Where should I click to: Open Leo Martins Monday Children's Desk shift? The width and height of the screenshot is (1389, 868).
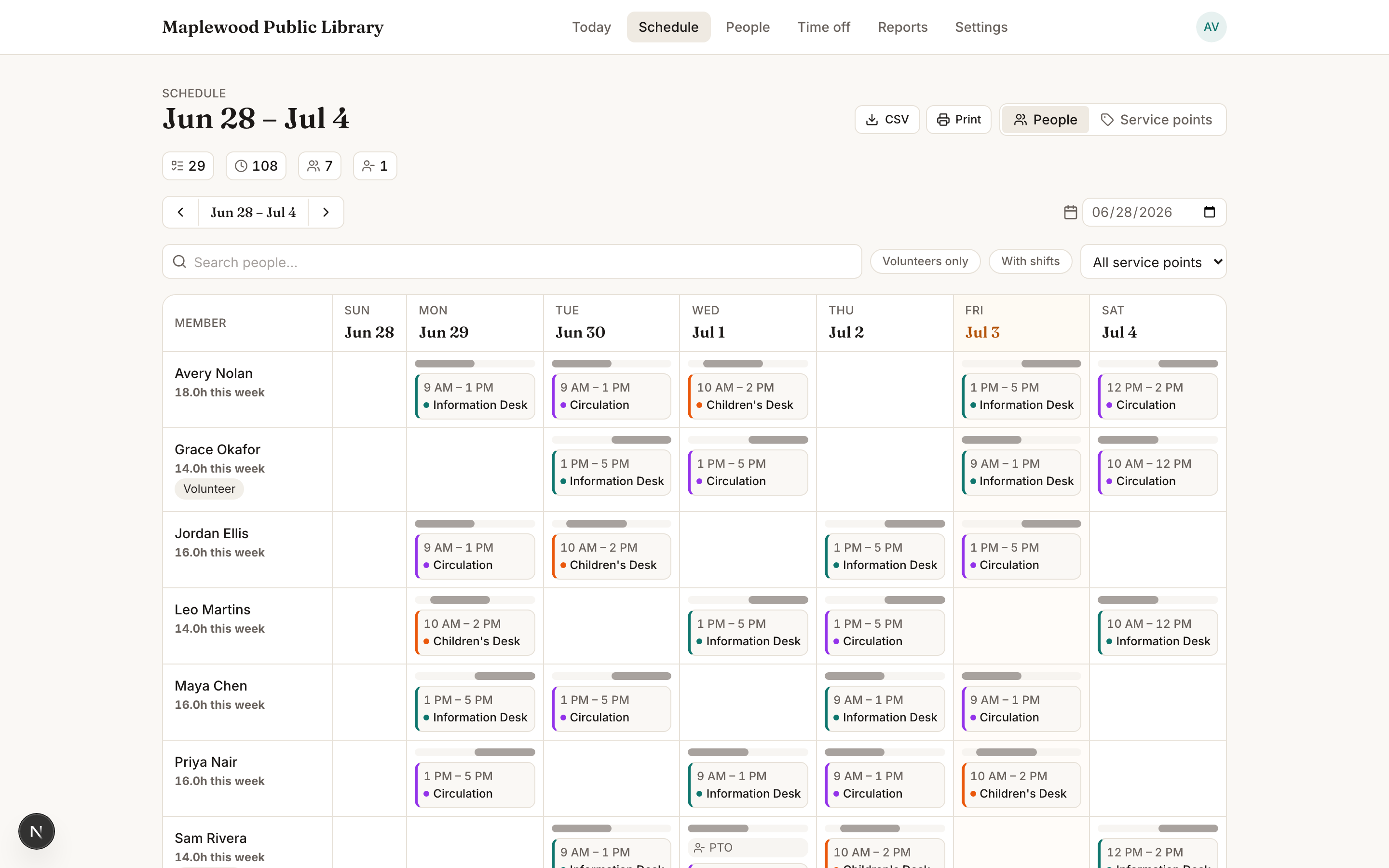[475, 633]
